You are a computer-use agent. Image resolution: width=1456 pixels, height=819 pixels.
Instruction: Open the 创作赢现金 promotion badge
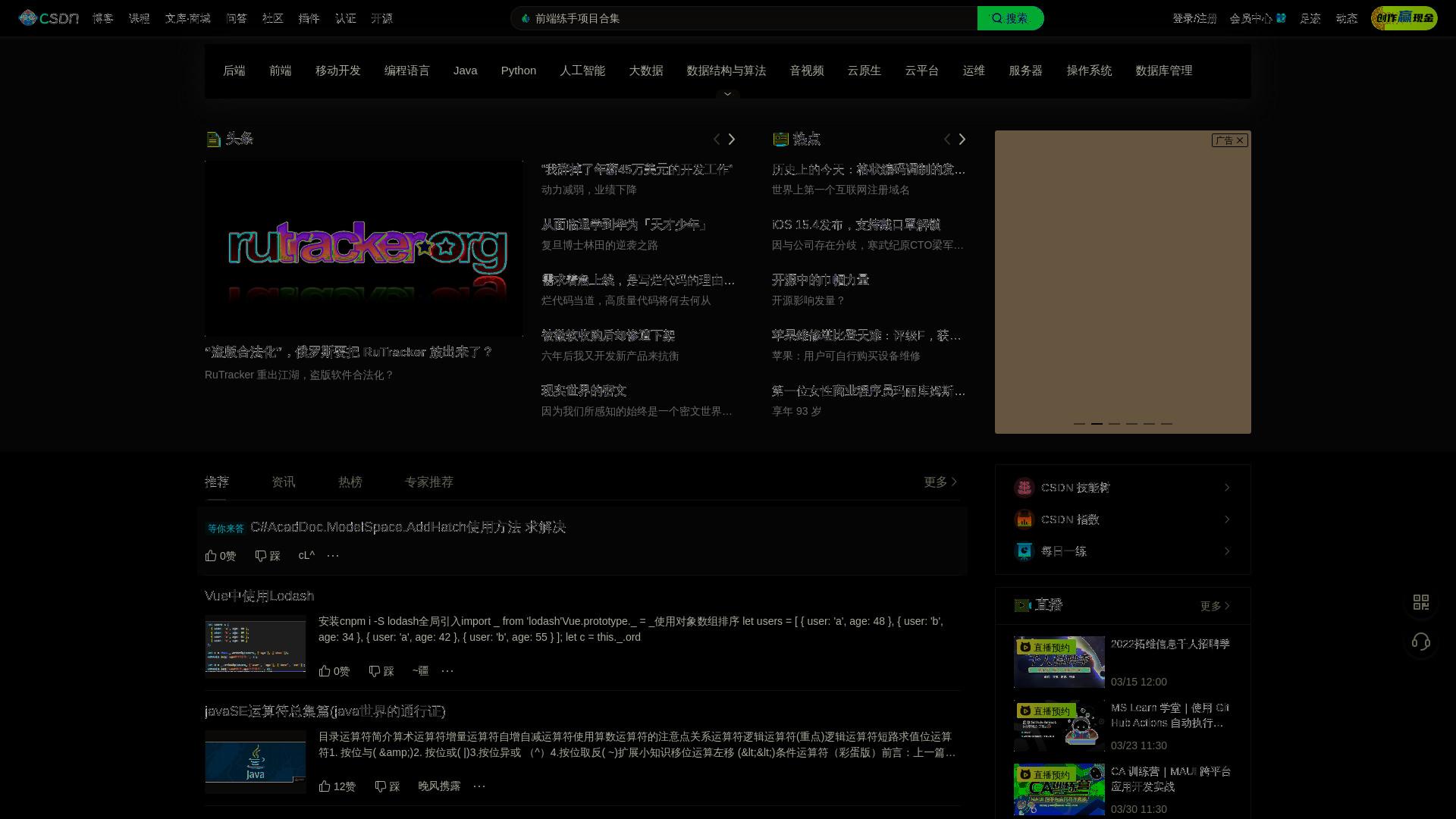point(1404,18)
